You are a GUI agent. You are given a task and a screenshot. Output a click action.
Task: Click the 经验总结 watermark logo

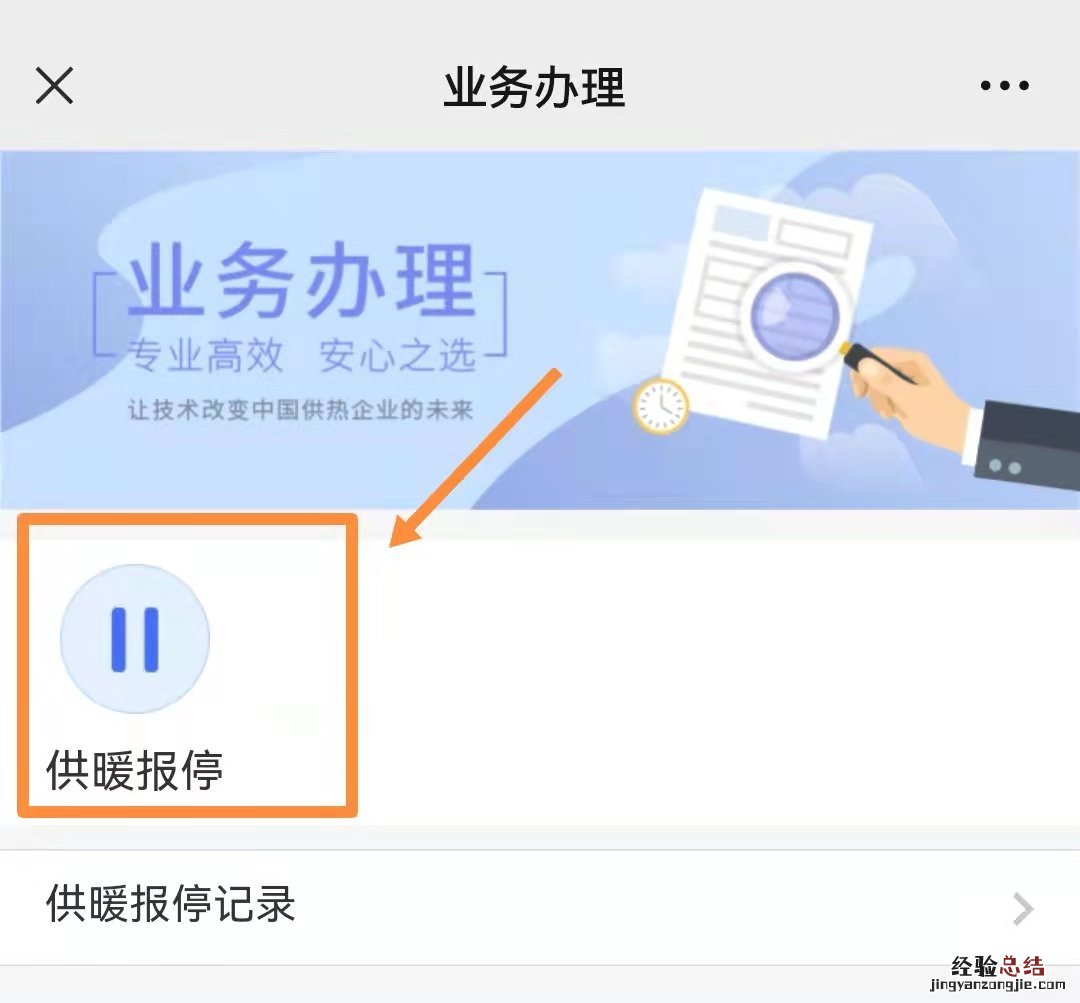(997, 966)
